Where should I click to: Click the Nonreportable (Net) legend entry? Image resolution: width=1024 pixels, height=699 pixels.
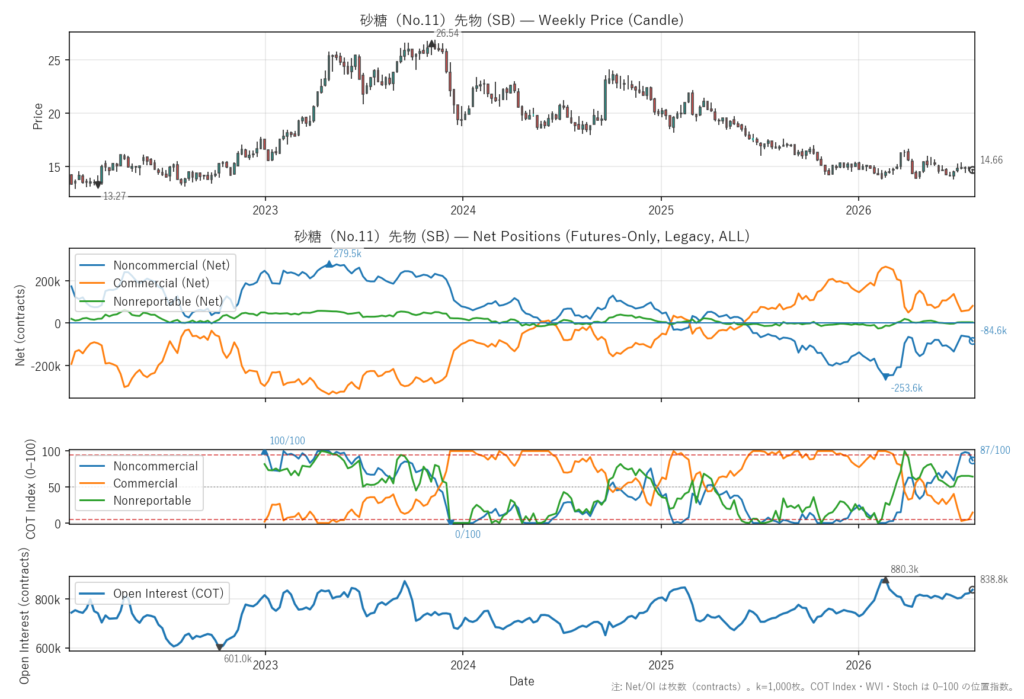pos(152,301)
